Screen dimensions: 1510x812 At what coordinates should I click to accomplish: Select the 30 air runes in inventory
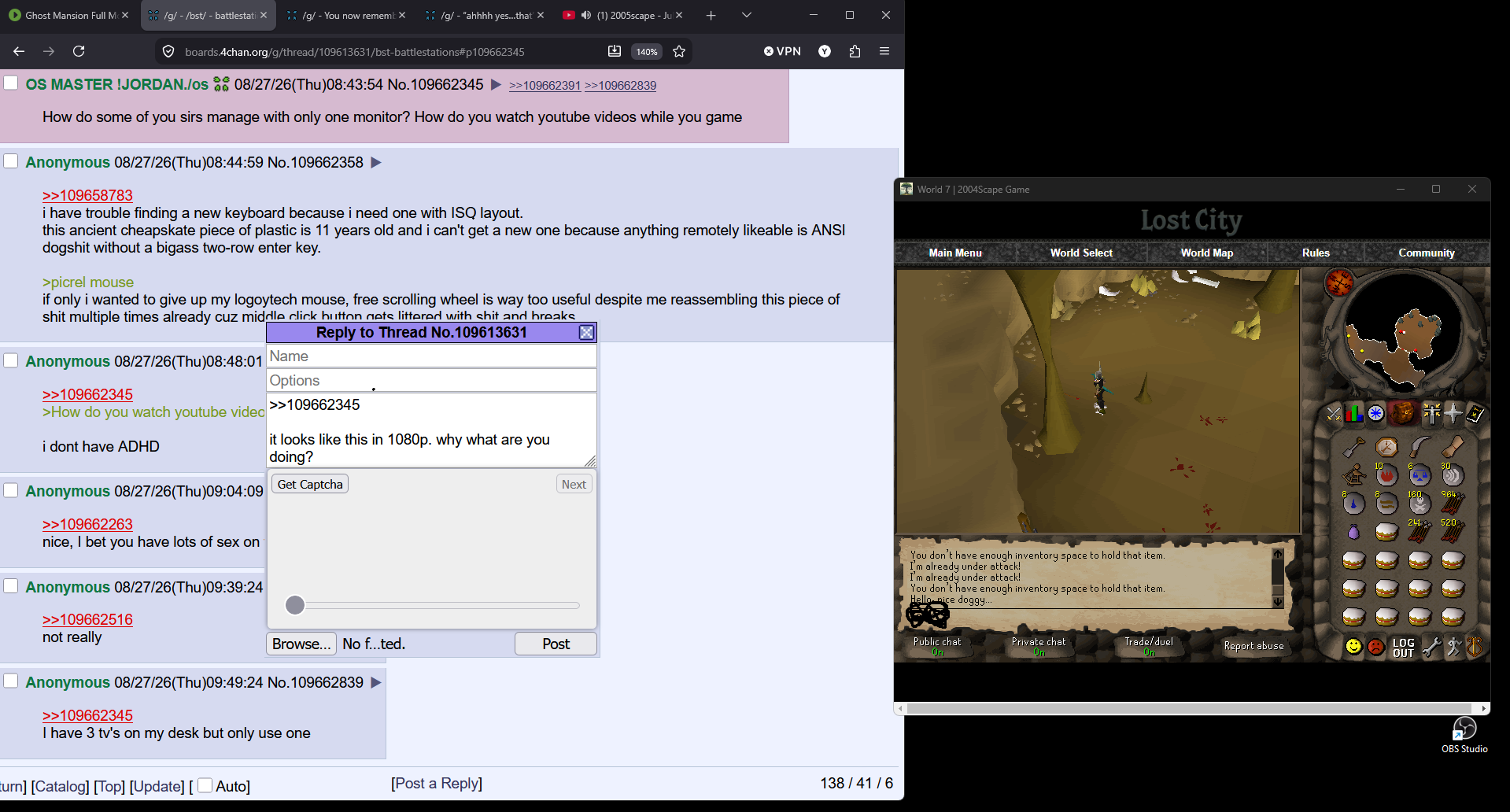coord(1453,474)
